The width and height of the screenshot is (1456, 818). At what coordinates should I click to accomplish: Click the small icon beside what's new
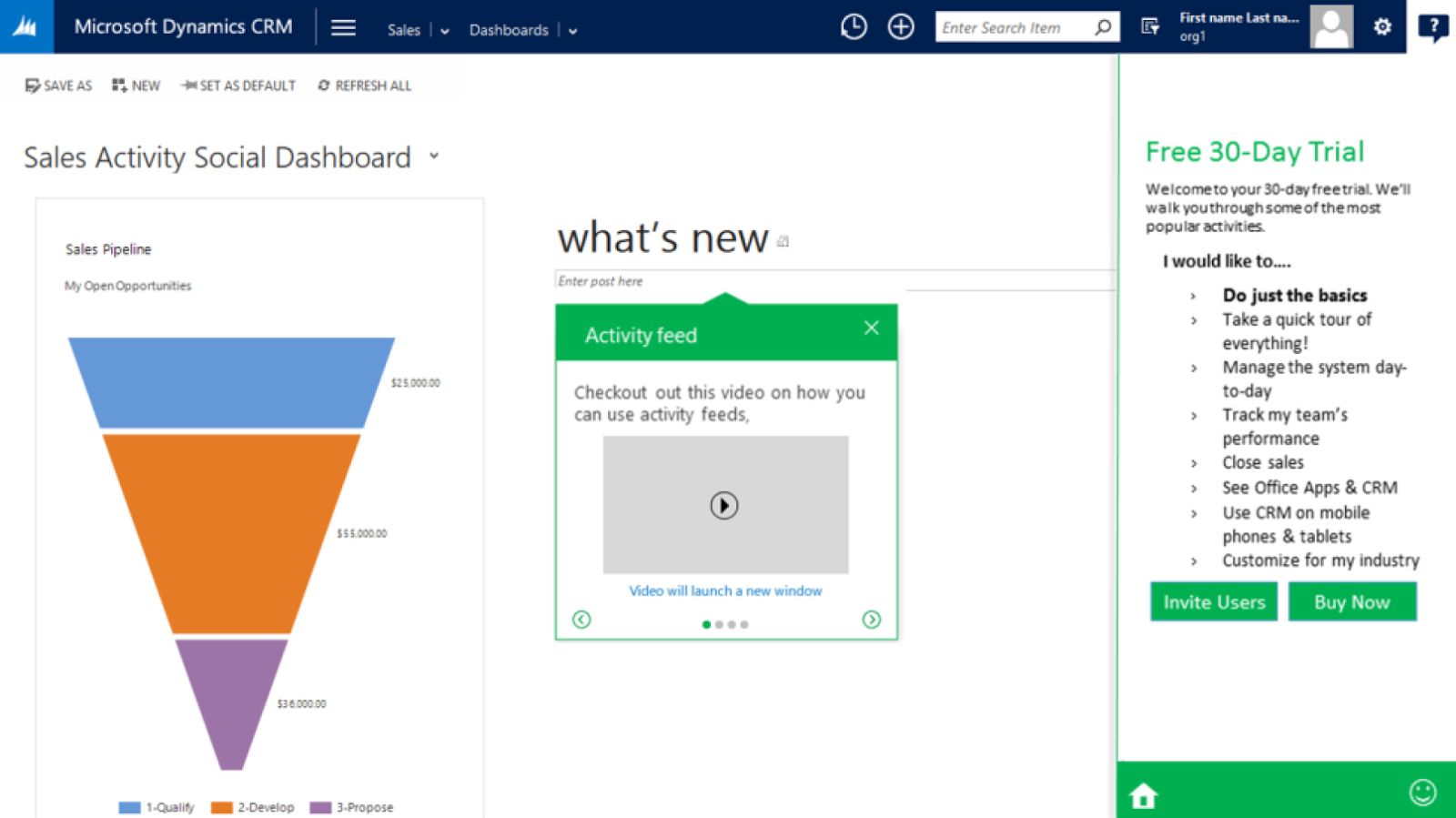(783, 241)
